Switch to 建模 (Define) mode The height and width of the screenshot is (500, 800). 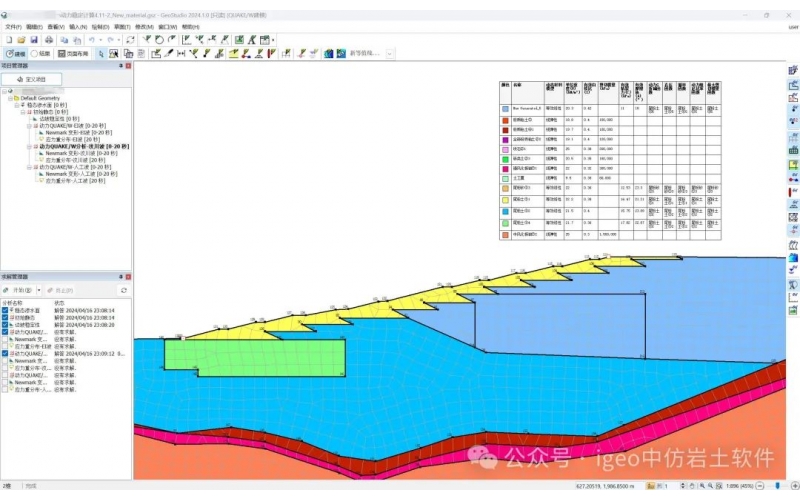tap(16, 54)
